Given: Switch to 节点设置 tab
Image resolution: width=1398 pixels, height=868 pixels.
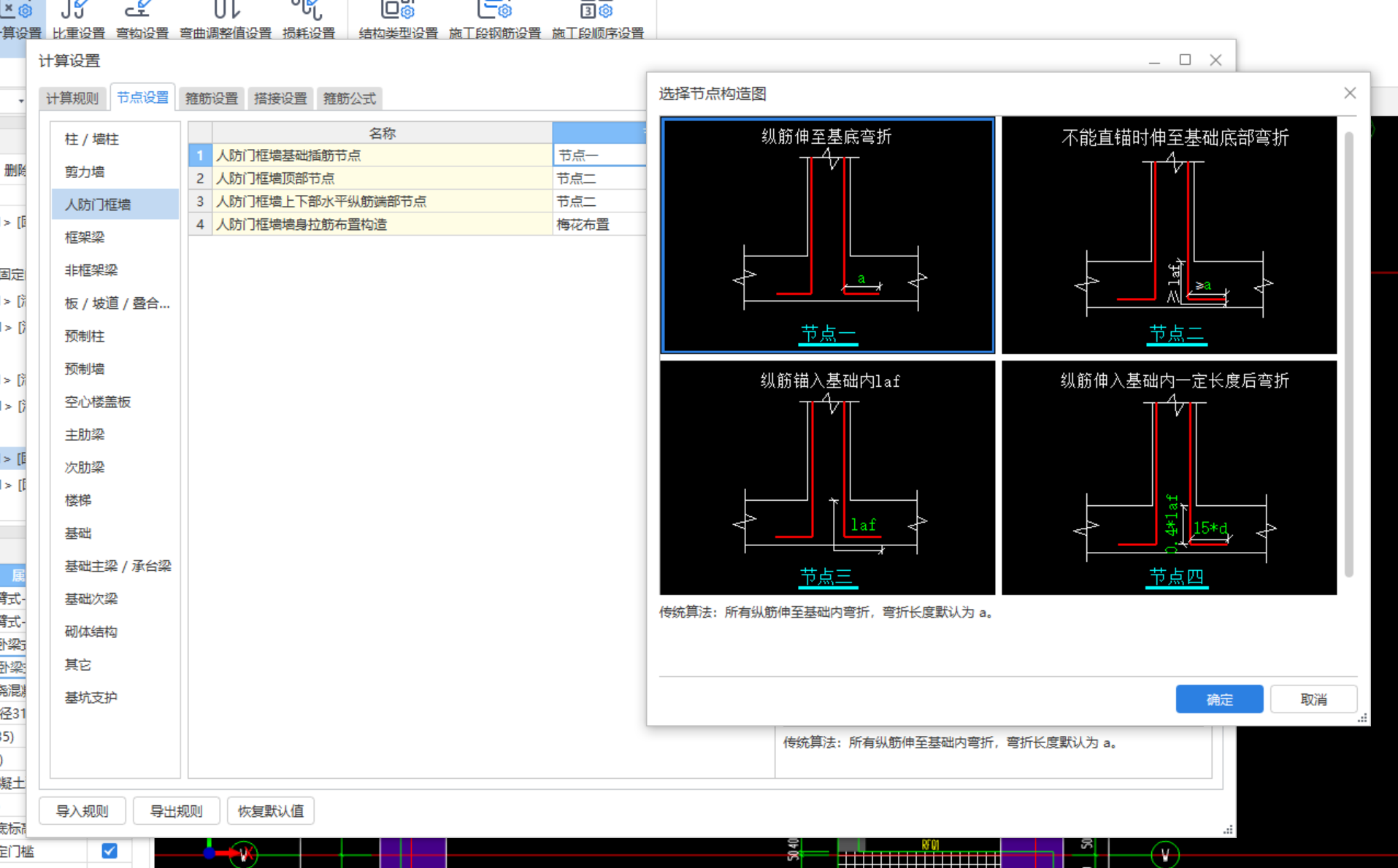Looking at the screenshot, I should (x=142, y=97).
